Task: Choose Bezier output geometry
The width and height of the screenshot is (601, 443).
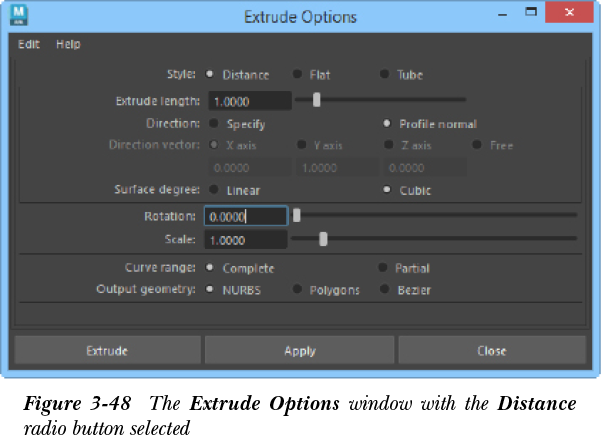Action: coord(385,290)
